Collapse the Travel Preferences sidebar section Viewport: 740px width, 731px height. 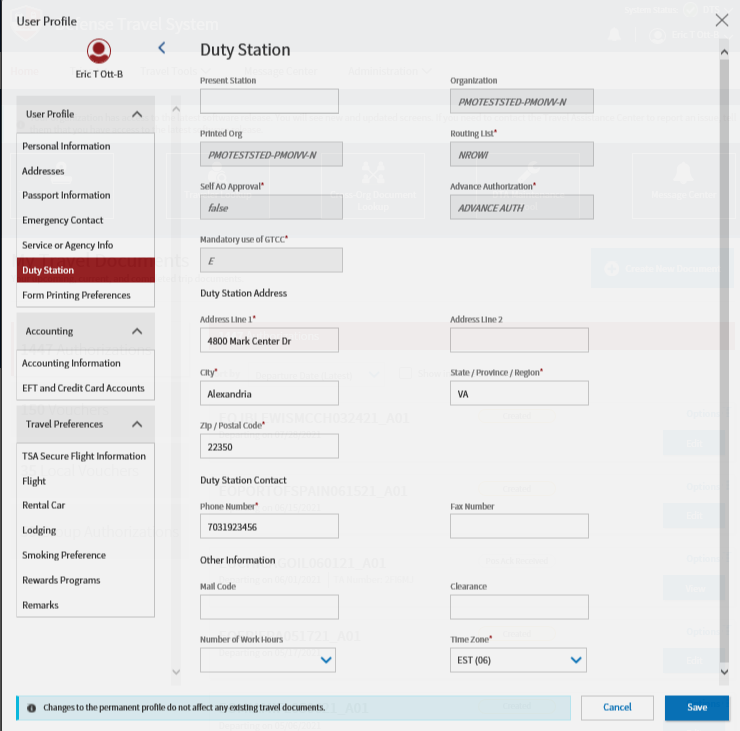click(137, 424)
